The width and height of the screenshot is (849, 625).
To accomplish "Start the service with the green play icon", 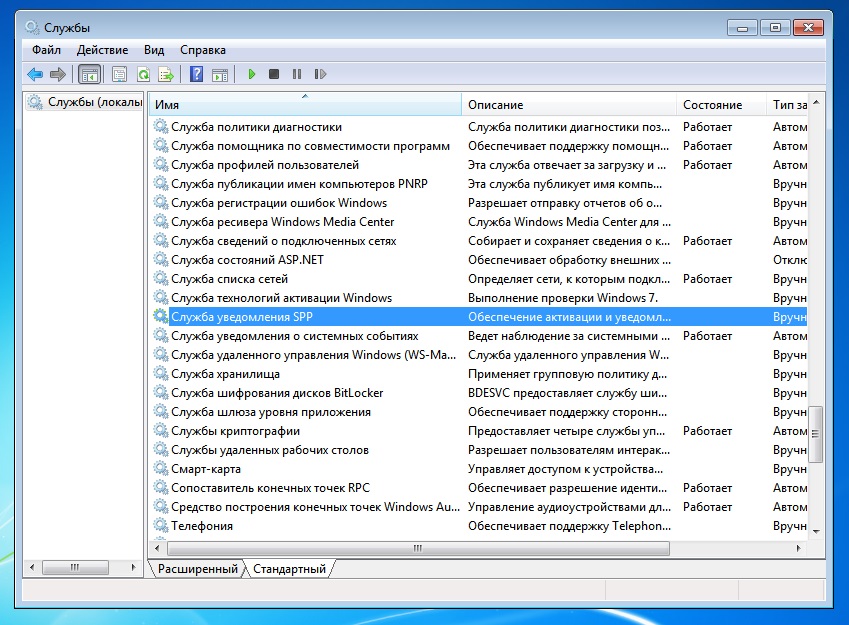I will 252,74.
